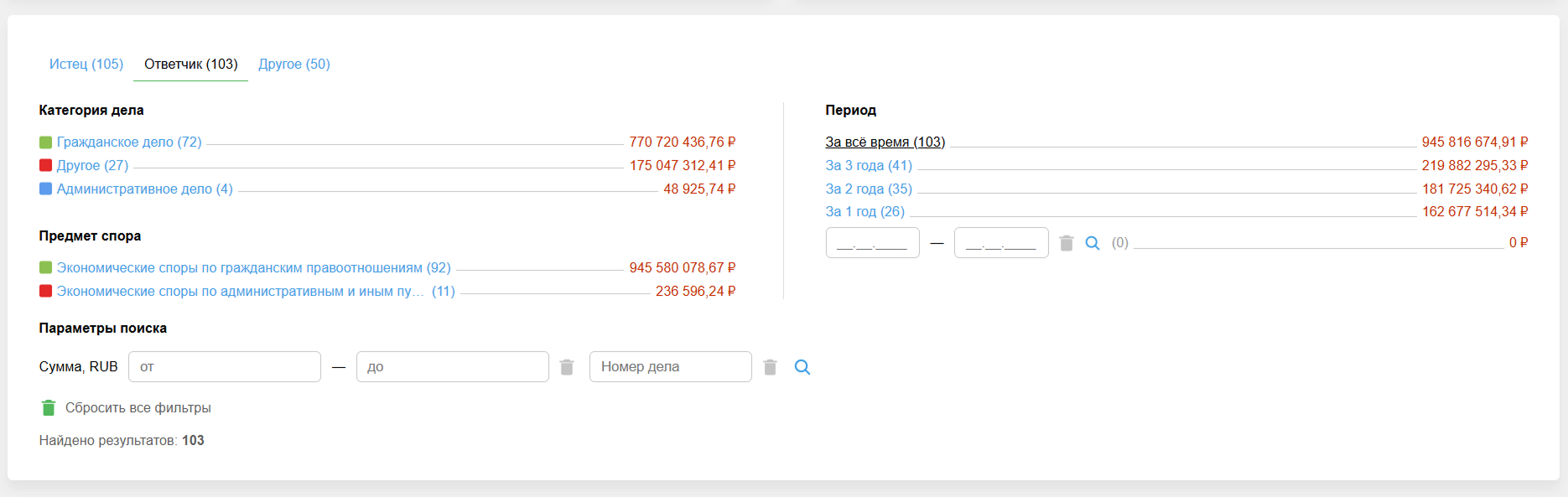Click the search magnifier next to case number
The height and width of the screenshot is (497, 1568).
pyautogui.click(x=802, y=367)
